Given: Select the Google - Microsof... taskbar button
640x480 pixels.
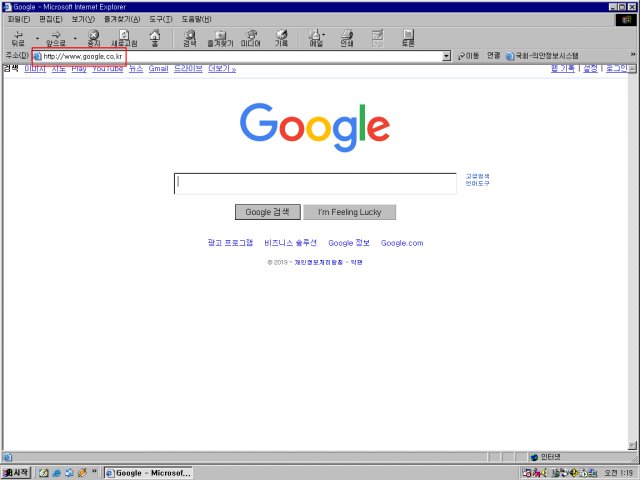Looking at the screenshot, I should pyautogui.click(x=148, y=473).
